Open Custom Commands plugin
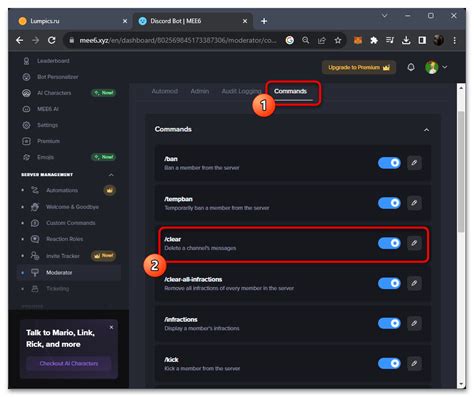The width and height of the screenshot is (474, 397). point(71,223)
